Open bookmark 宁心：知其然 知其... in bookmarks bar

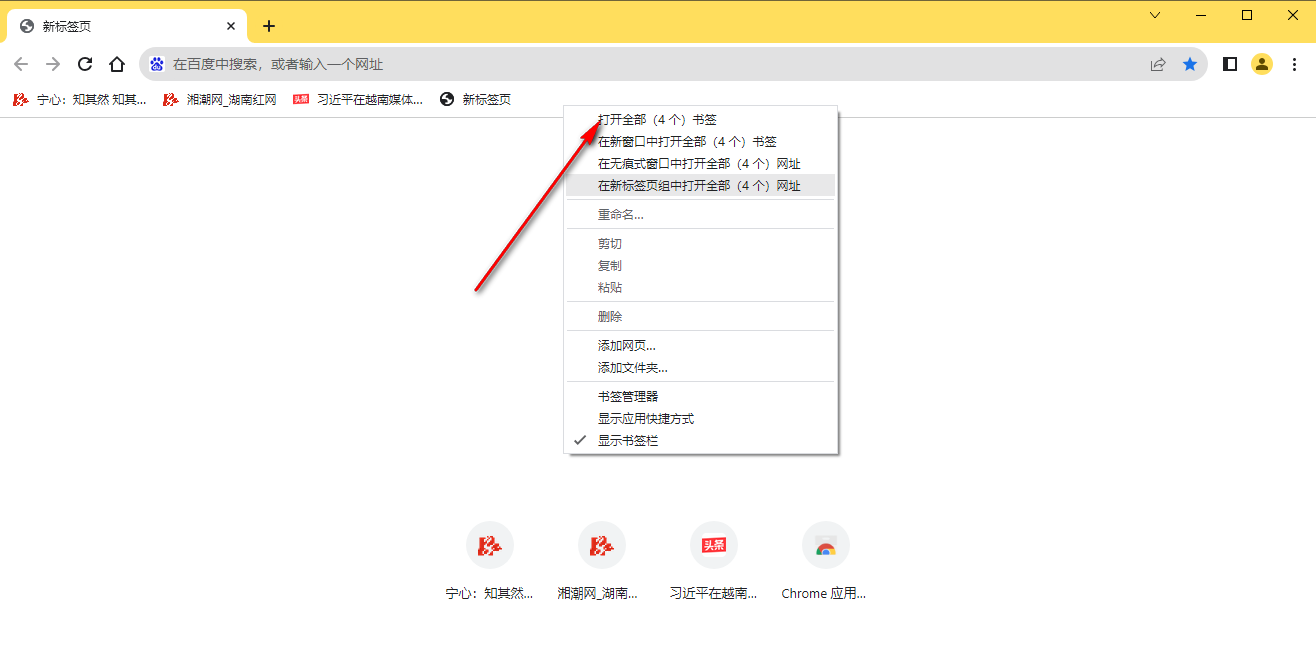pyautogui.click(x=79, y=99)
